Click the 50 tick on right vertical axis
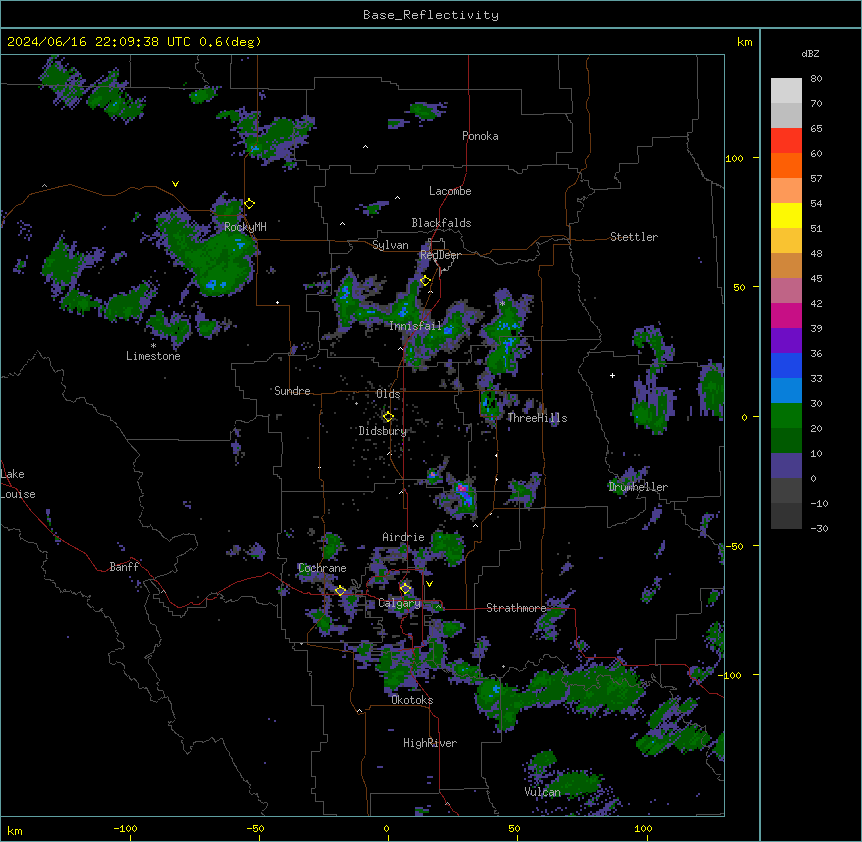 (x=739, y=288)
